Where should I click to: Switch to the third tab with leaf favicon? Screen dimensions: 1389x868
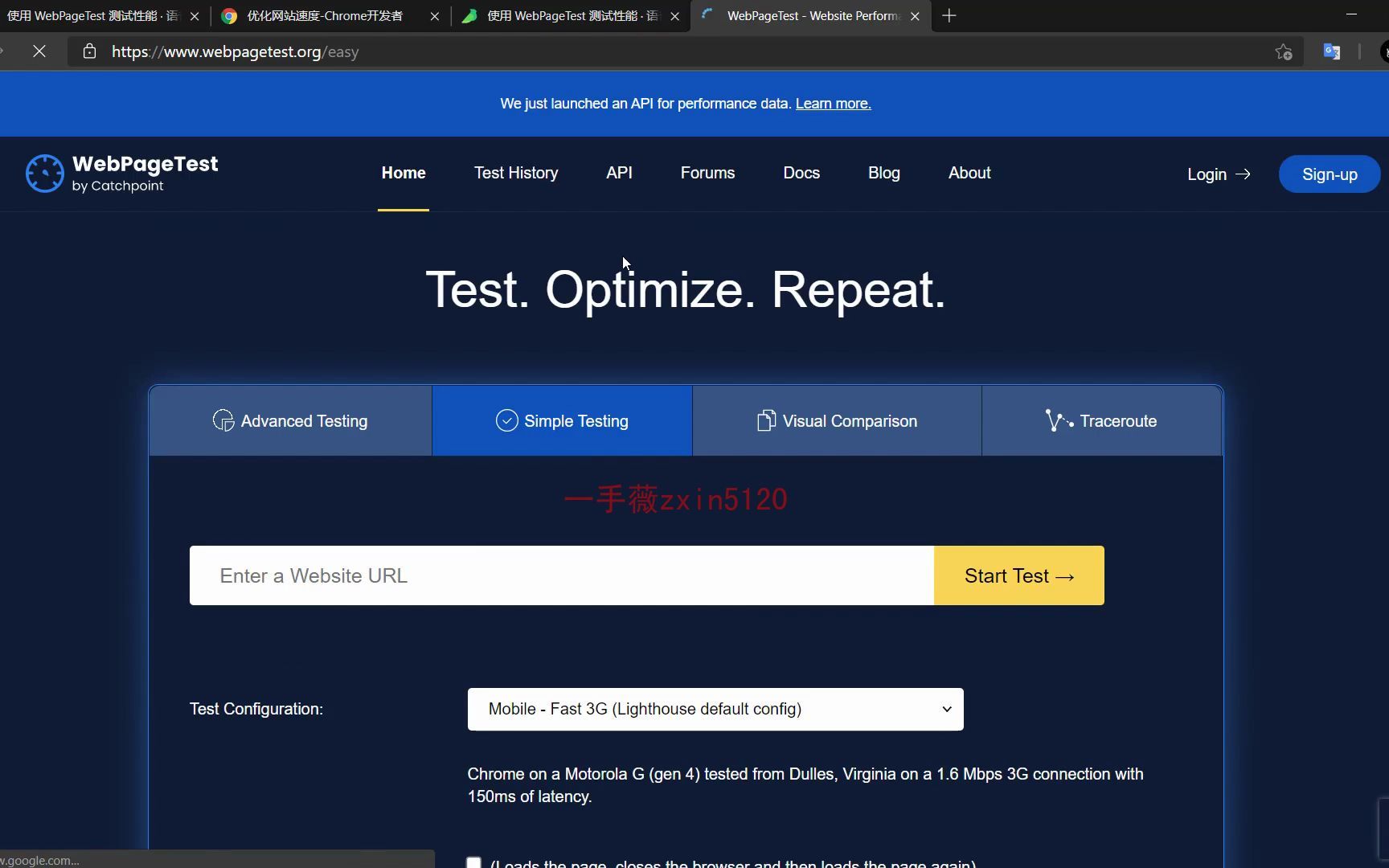point(563,16)
